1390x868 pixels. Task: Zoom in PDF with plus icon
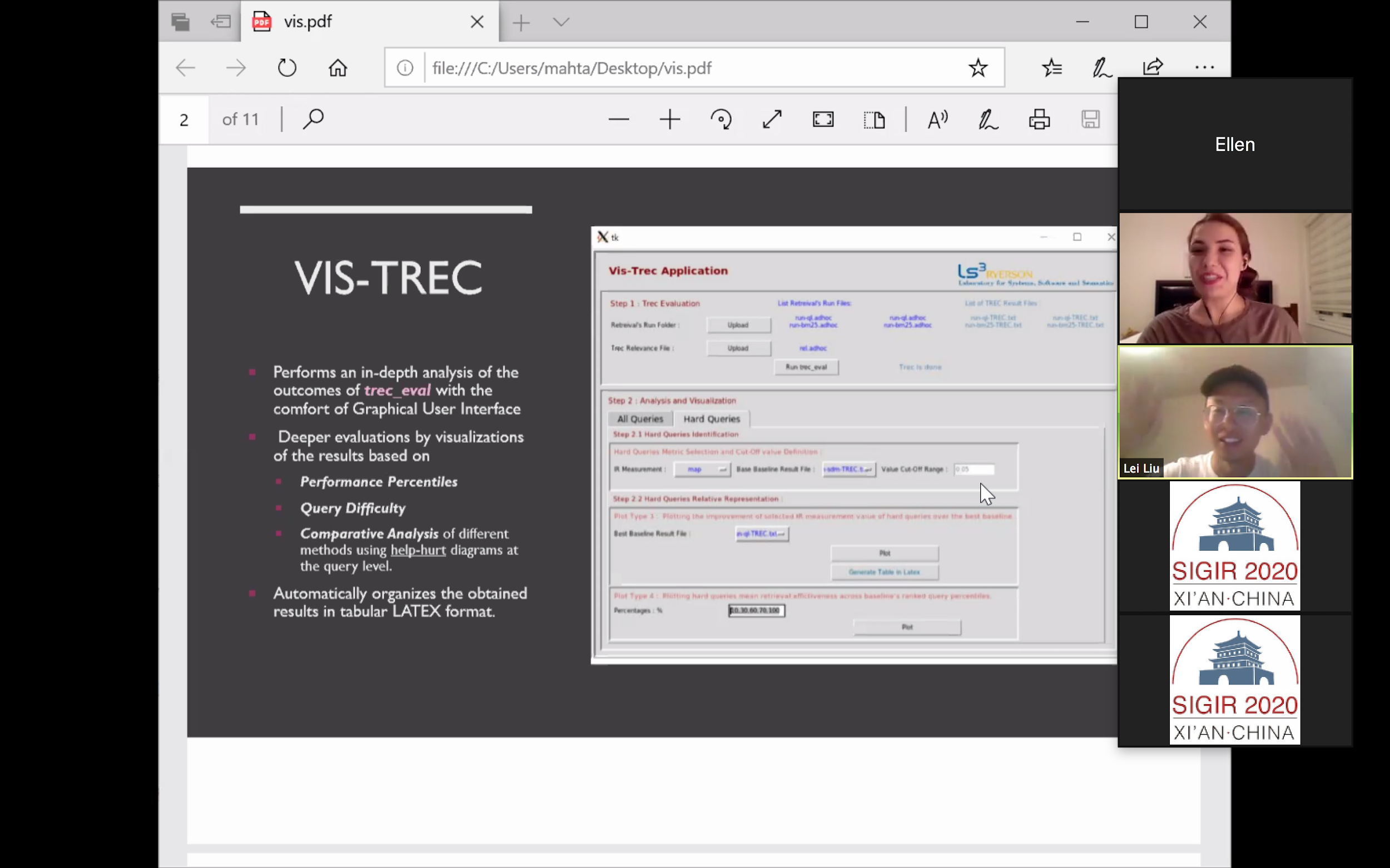click(670, 119)
